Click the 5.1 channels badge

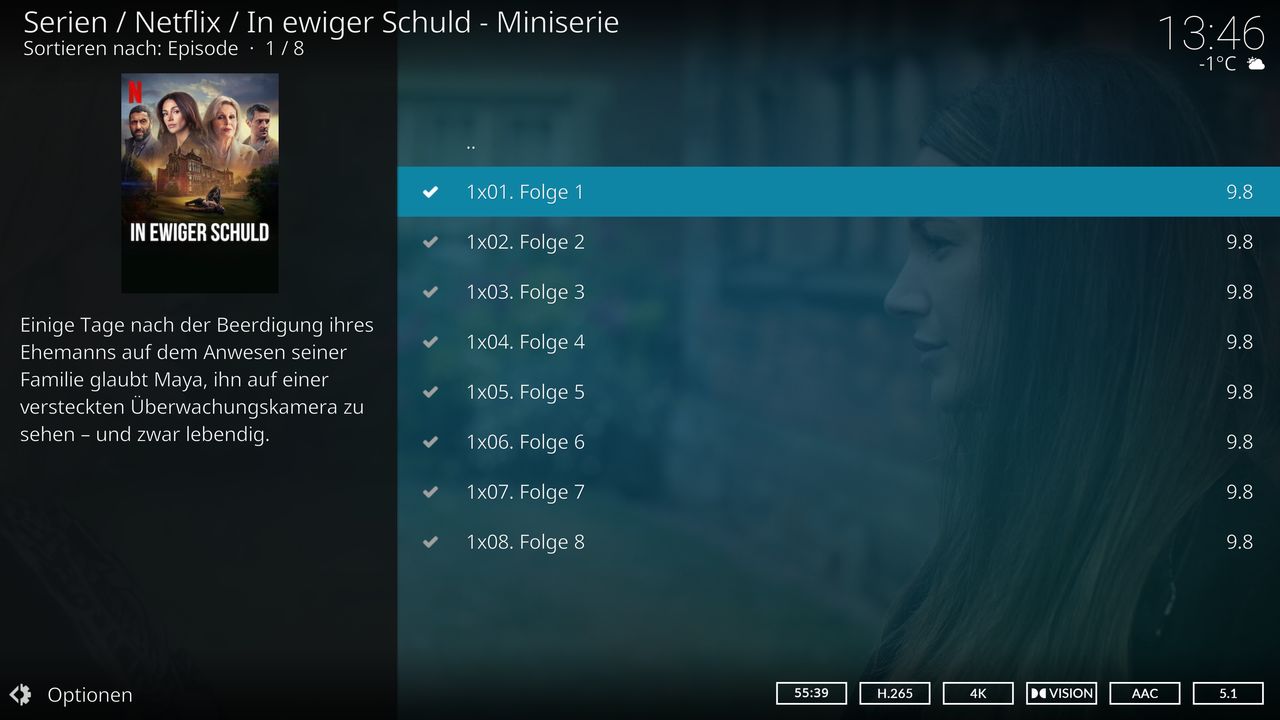[x=1228, y=693]
